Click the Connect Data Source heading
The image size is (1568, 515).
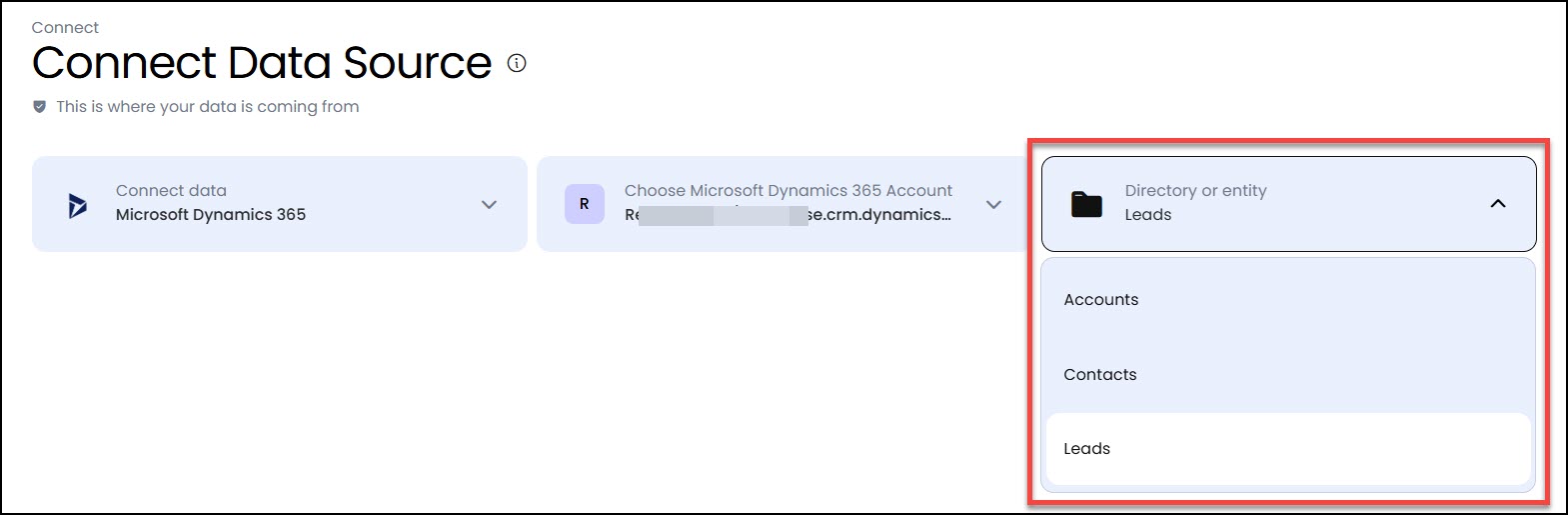[262, 63]
